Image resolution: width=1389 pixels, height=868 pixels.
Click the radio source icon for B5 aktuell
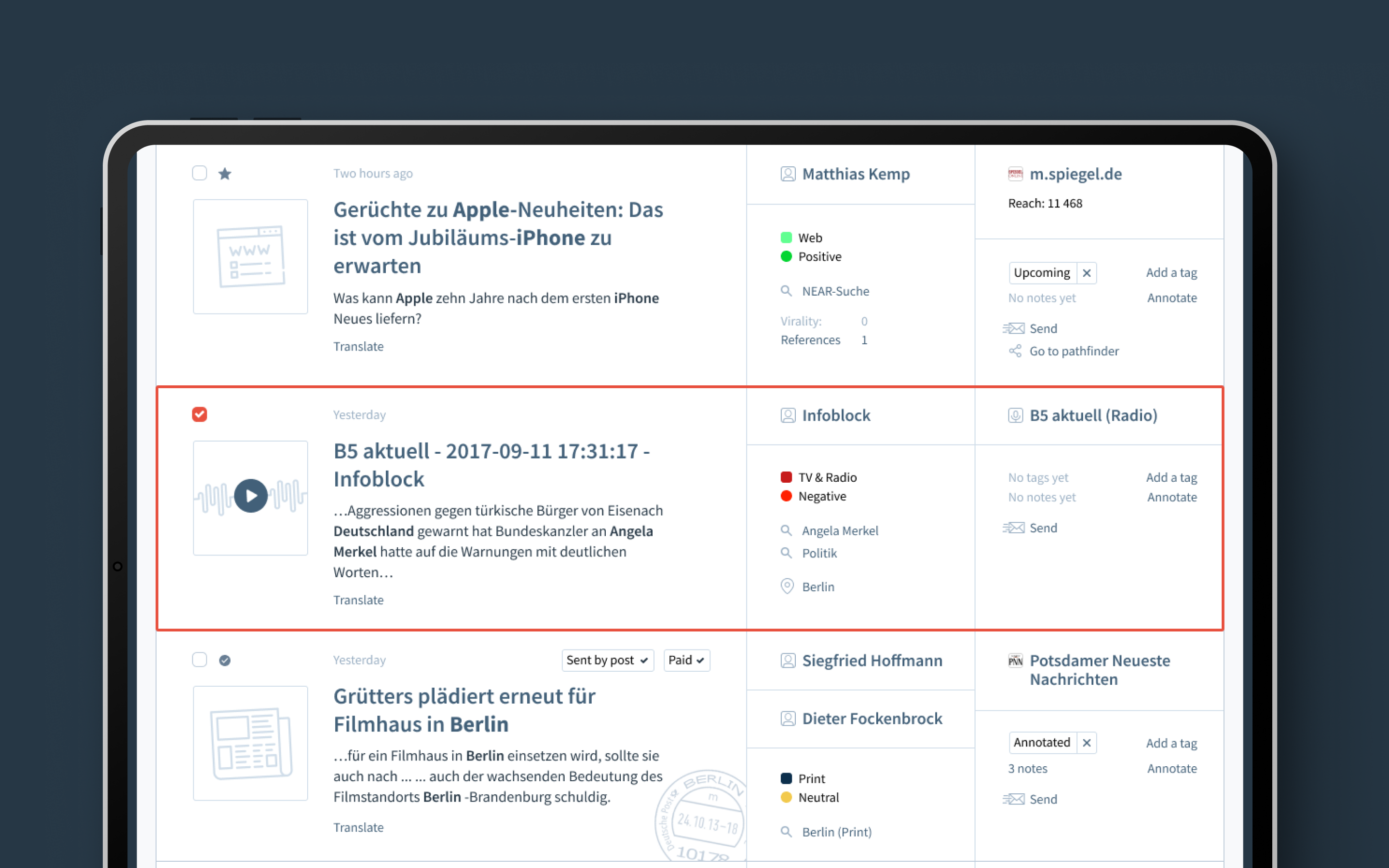tap(1015, 415)
